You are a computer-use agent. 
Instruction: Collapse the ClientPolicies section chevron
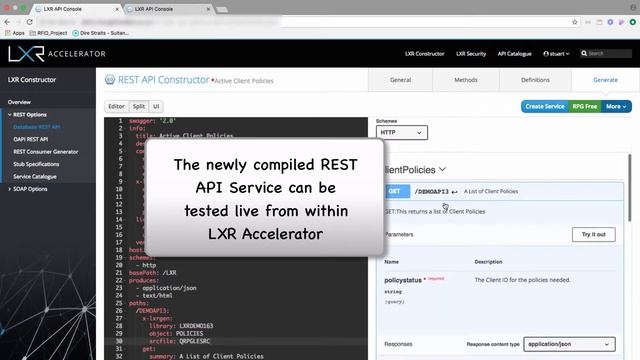point(442,169)
